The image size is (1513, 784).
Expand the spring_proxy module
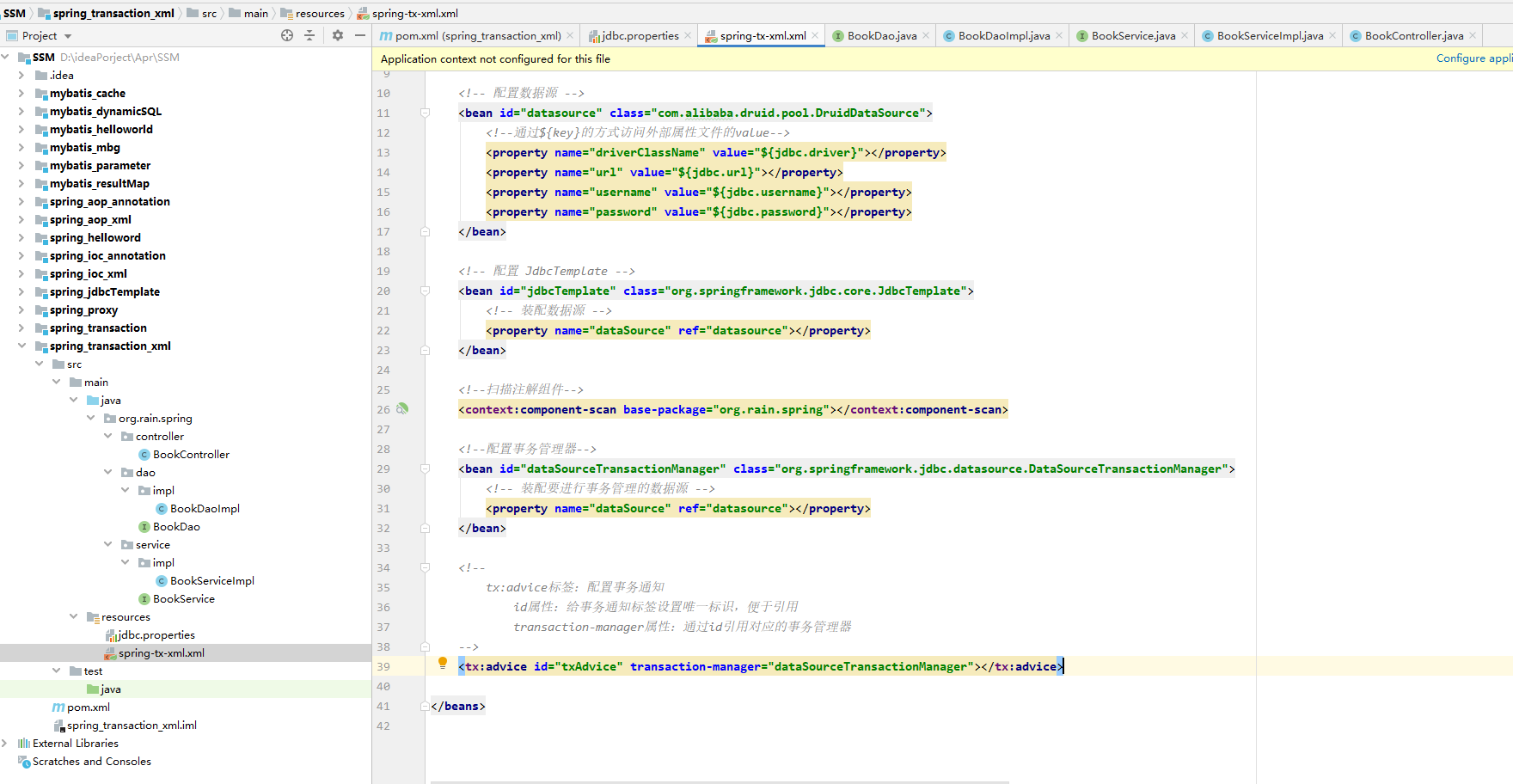pyautogui.click(x=21, y=309)
